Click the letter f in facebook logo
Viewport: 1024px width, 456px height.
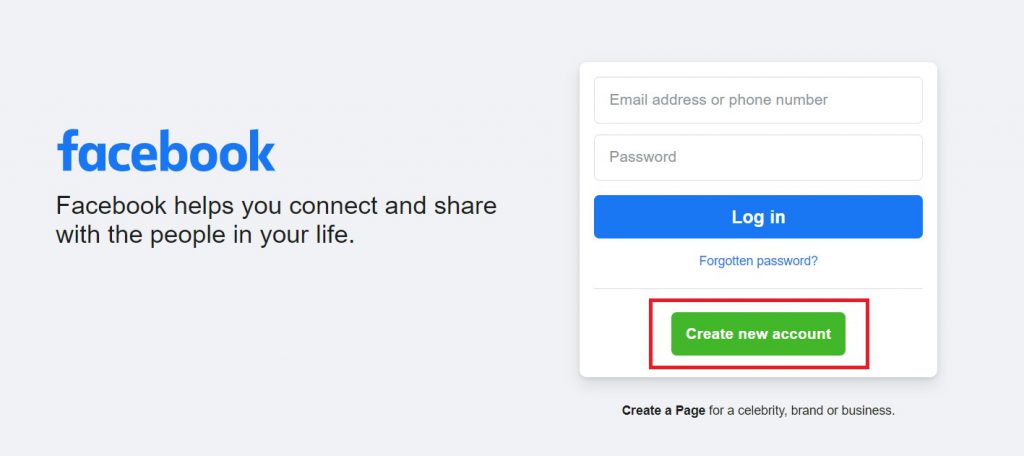click(68, 150)
